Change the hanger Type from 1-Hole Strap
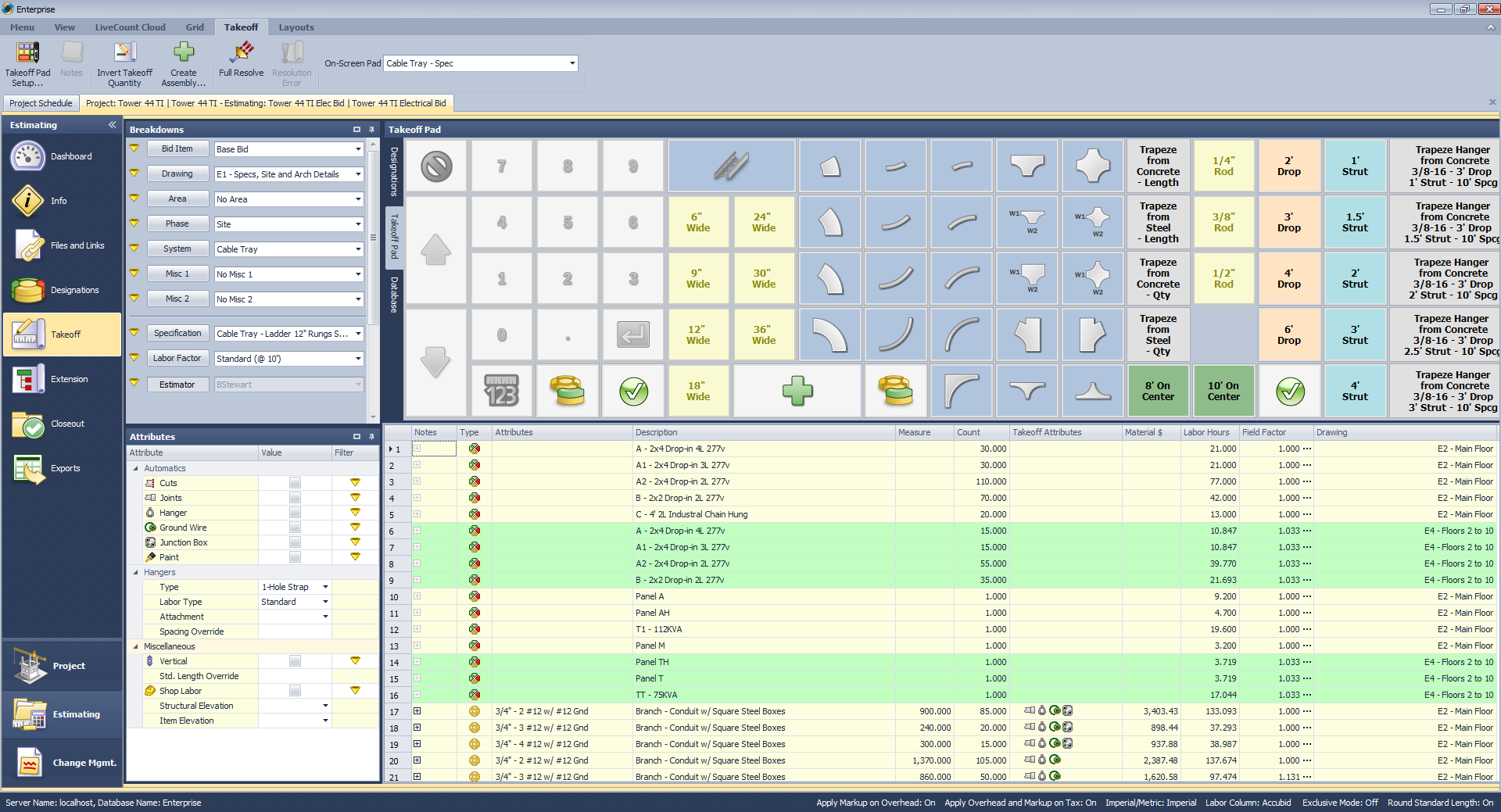 tap(325, 587)
